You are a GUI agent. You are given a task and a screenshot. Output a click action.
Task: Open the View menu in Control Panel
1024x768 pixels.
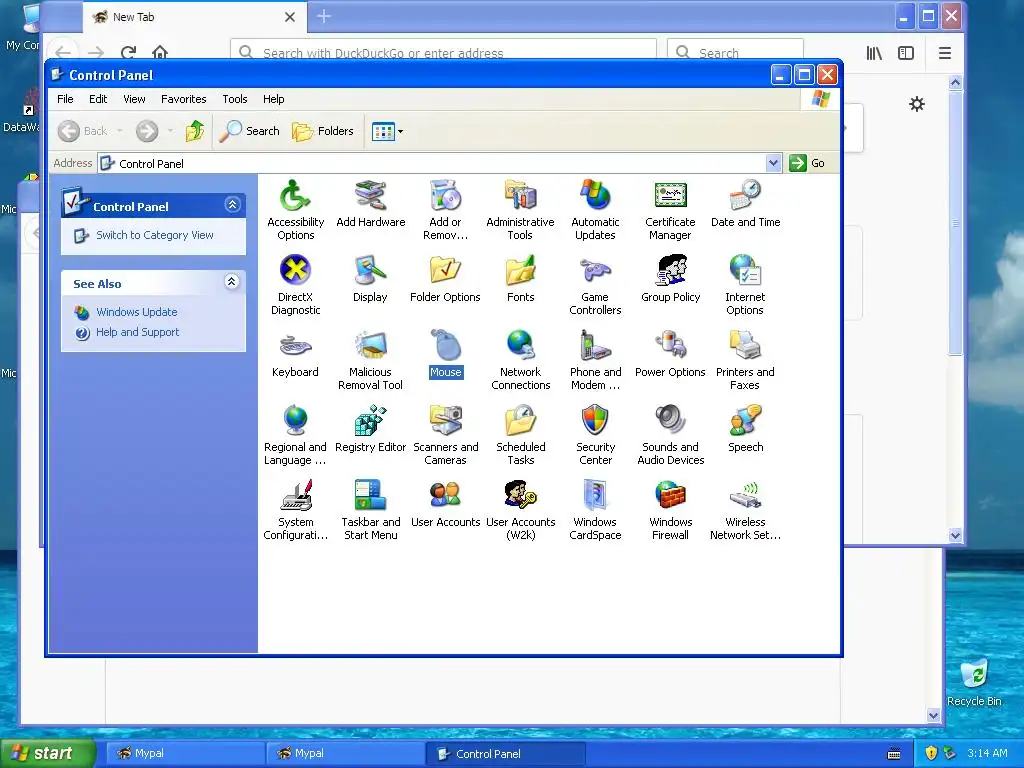pos(135,99)
